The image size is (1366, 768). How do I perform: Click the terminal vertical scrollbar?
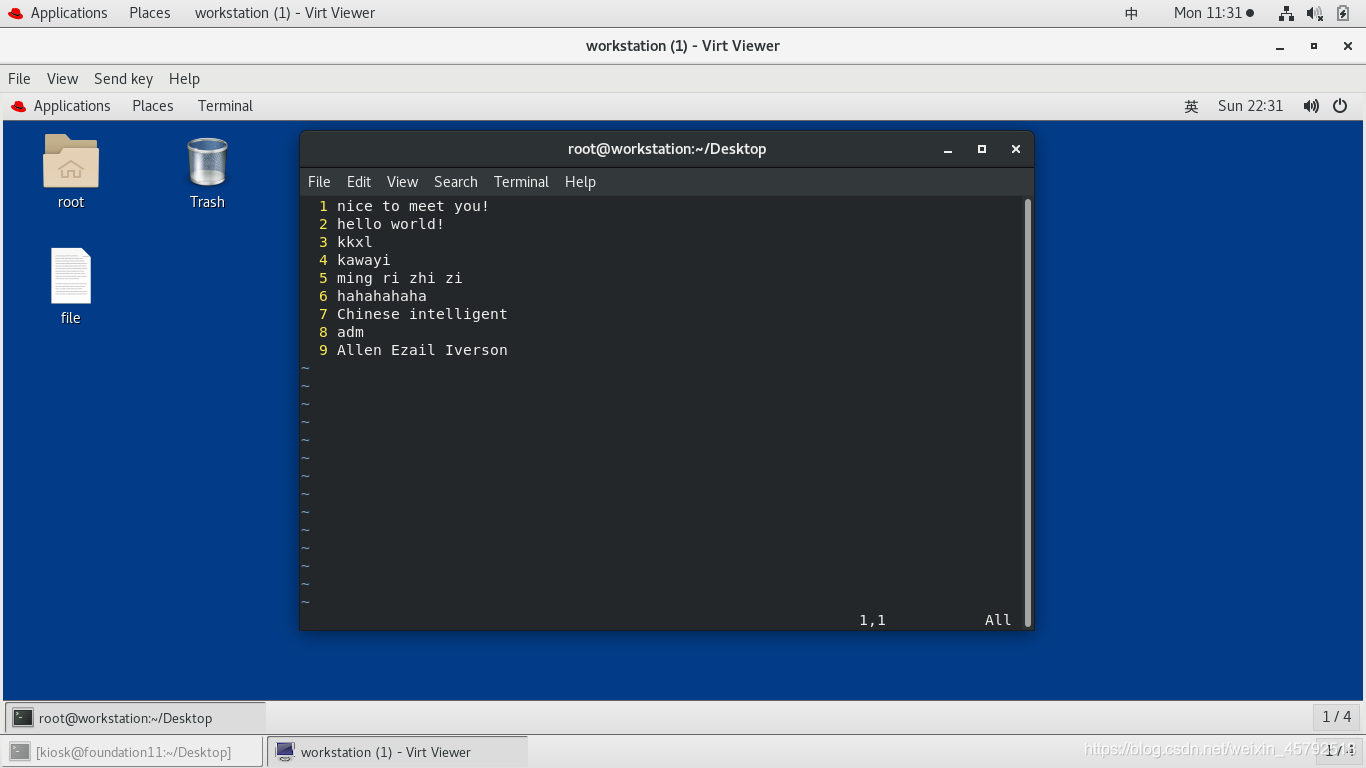(1027, 412)
